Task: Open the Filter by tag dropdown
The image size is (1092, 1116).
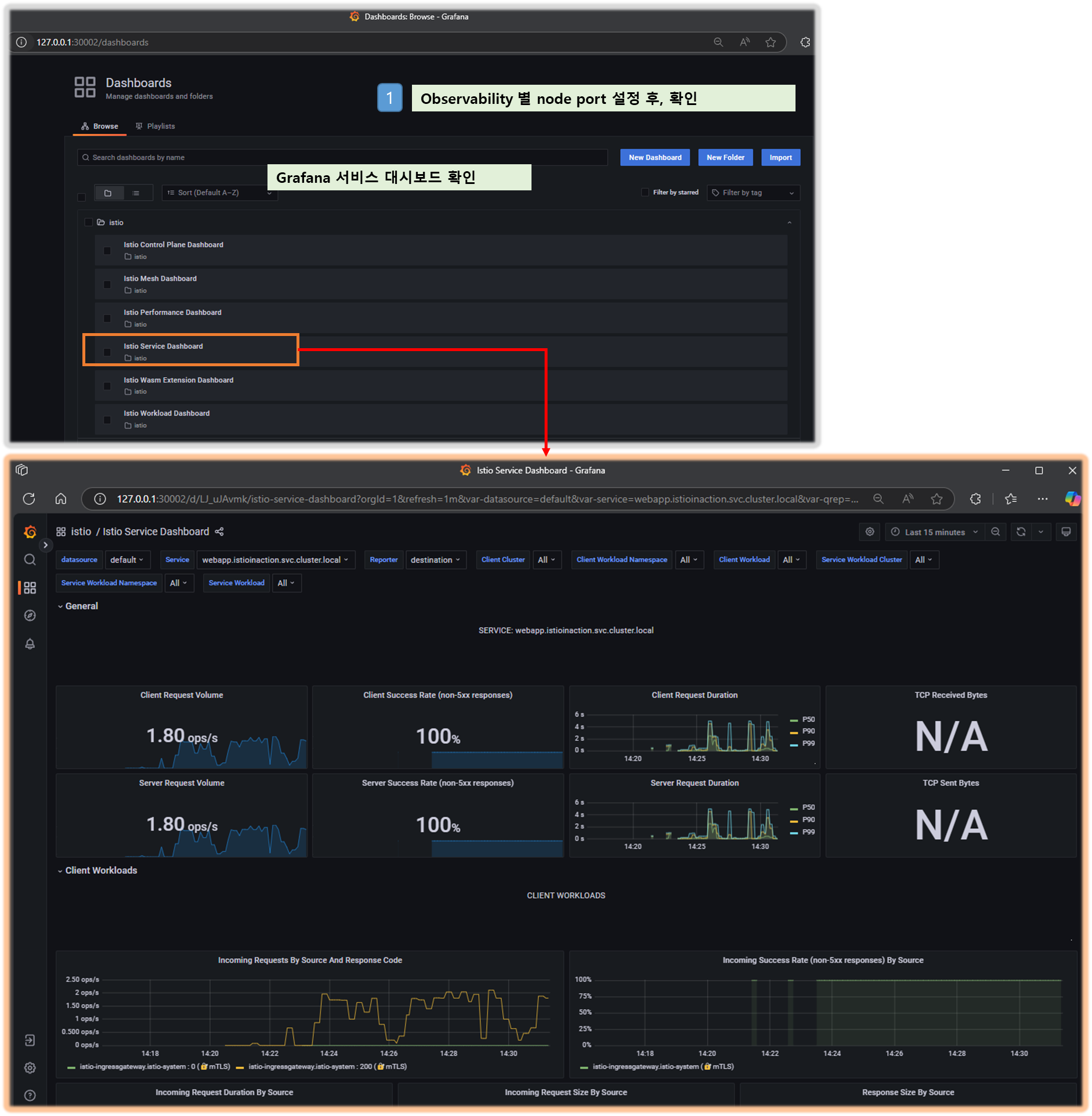Action: tap(753, 193)
